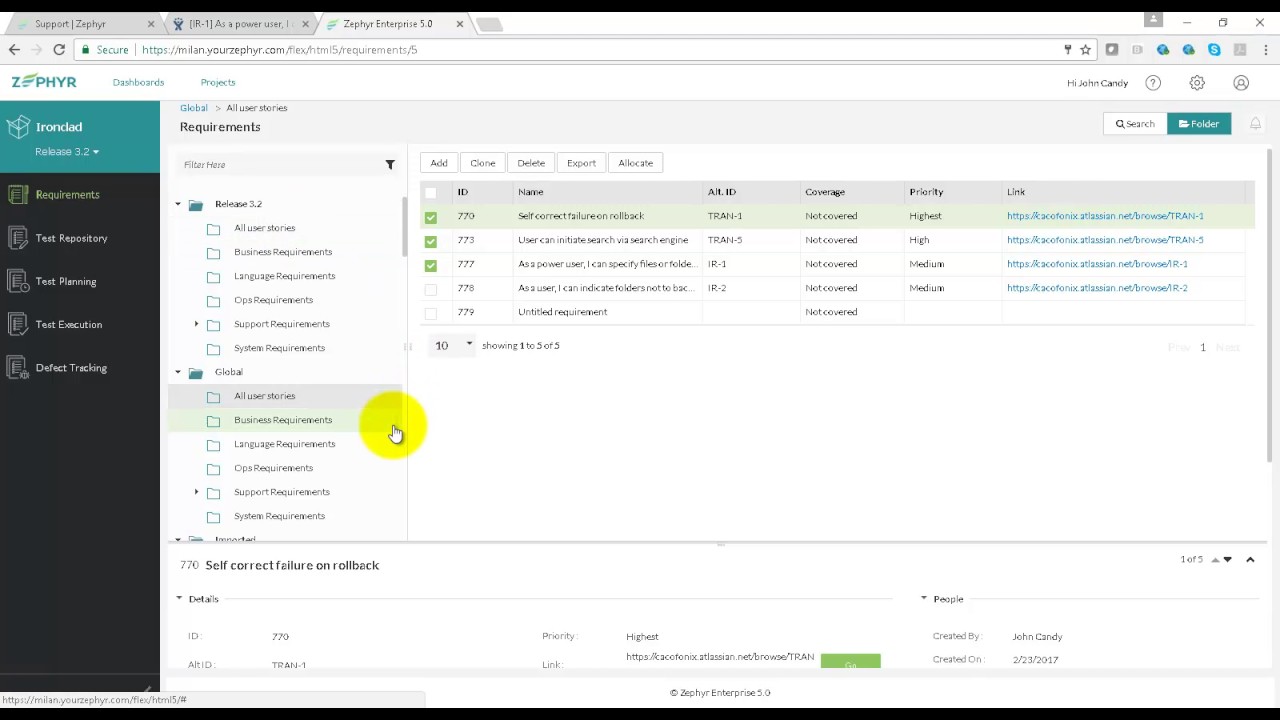Viewport: 1280px width, 720px height.
Task: Click the Global breadcrumb link
Action: click(x=194, y=107)
